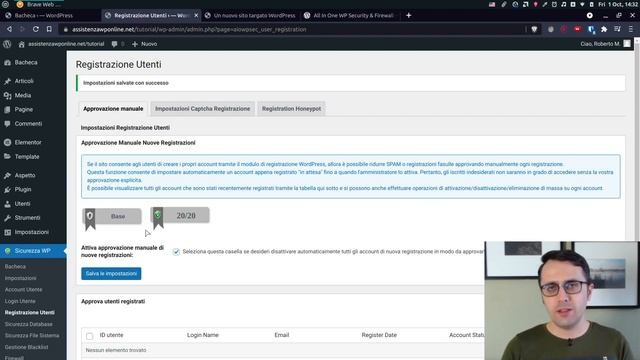Switch to the Registration Honeypot tab

click(291, 109)
